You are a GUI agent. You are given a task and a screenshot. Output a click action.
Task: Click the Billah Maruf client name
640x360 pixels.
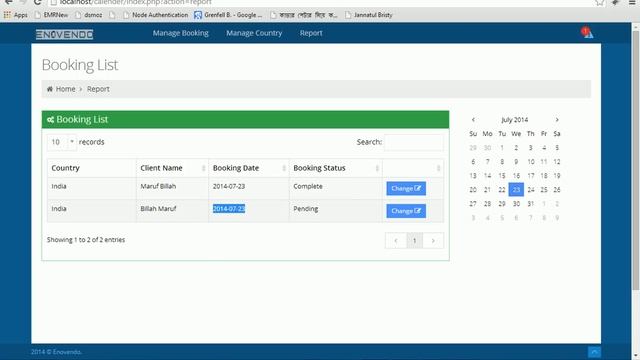(158, 209)
